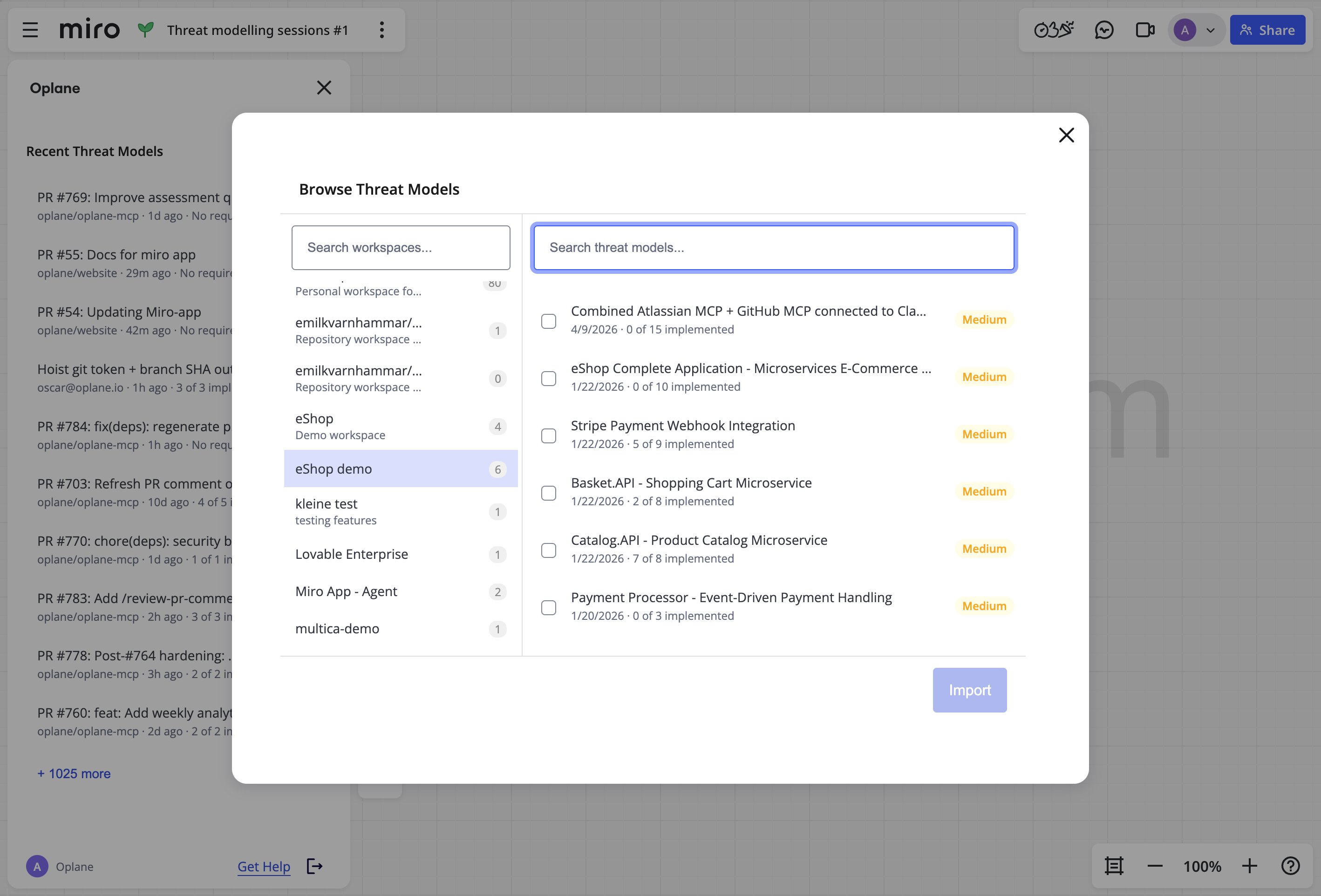
Task: Zoom in with the plus icon
Action: point(1249,866)
